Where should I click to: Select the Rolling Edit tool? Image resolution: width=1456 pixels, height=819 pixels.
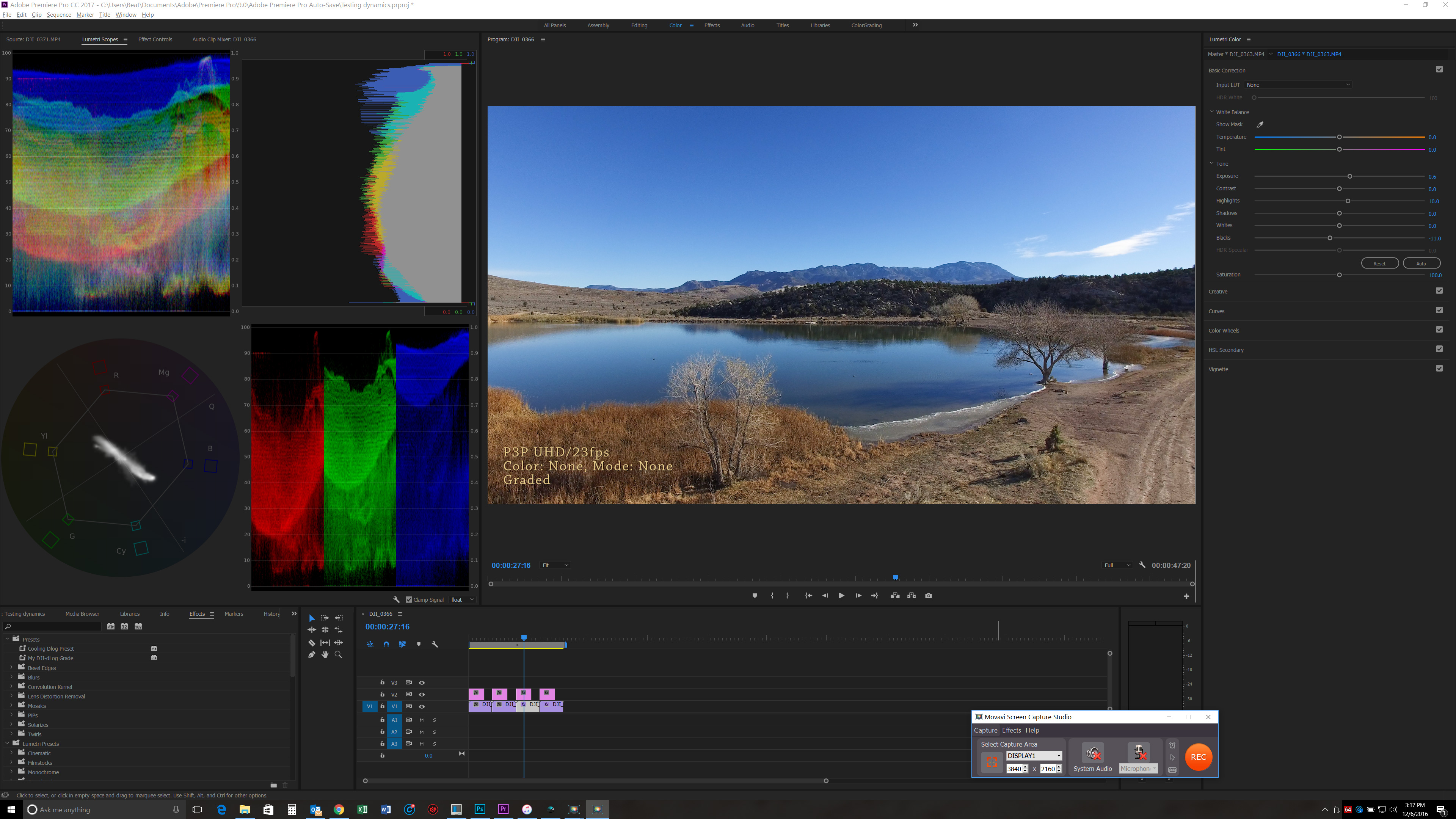[x=325, y=630]
